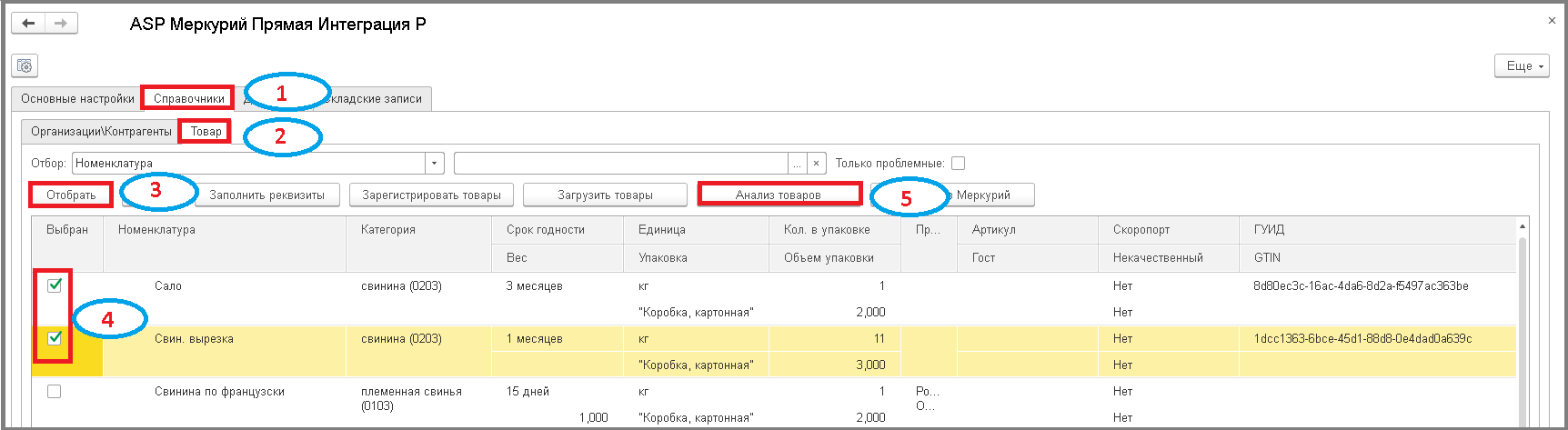Click the Анализ товаров button
Image resolution: width=1568 pixels, height=430 pixels.
[x=779, y=195]
